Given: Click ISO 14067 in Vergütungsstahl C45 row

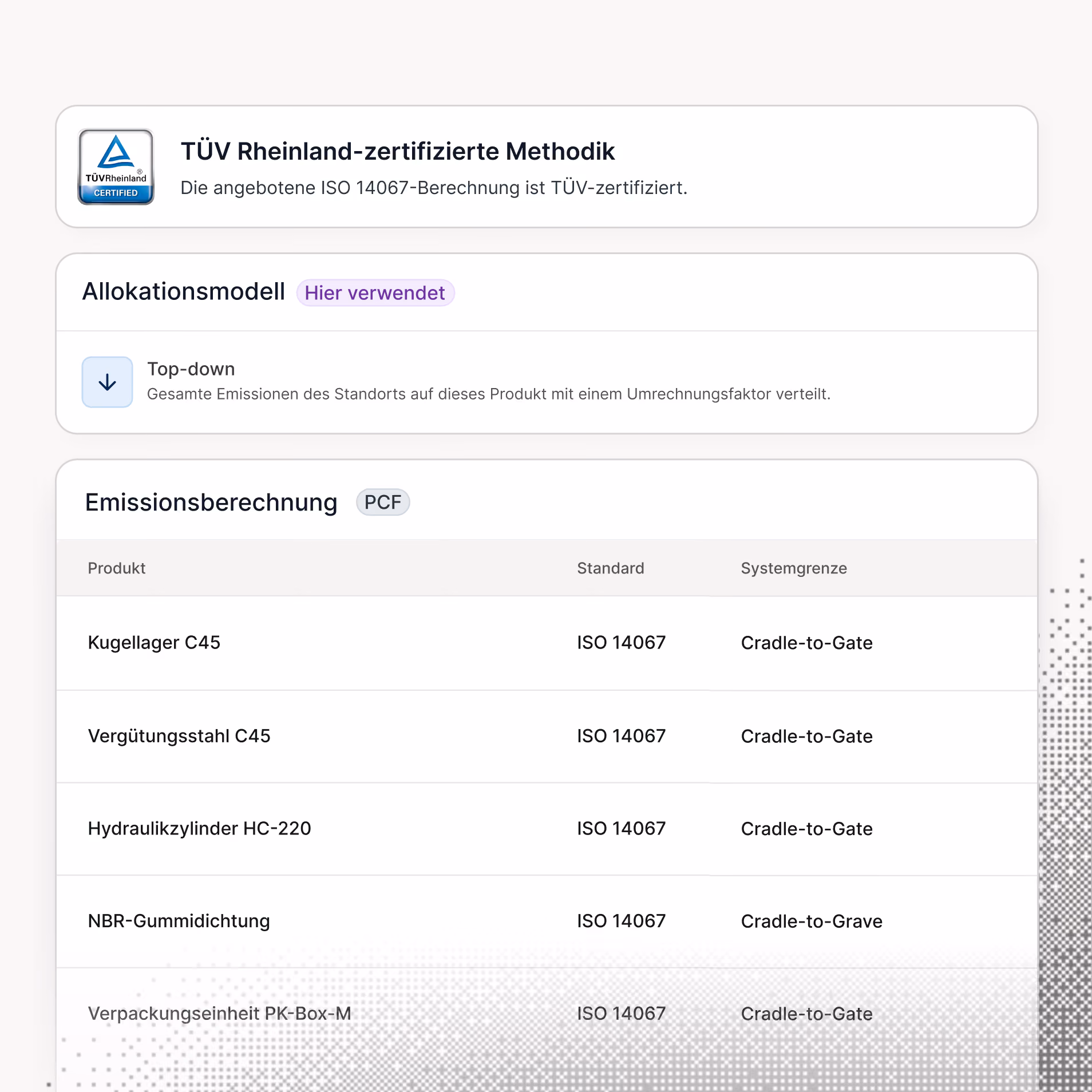Looking at the screenshot, I should click(x=621, y=736).
